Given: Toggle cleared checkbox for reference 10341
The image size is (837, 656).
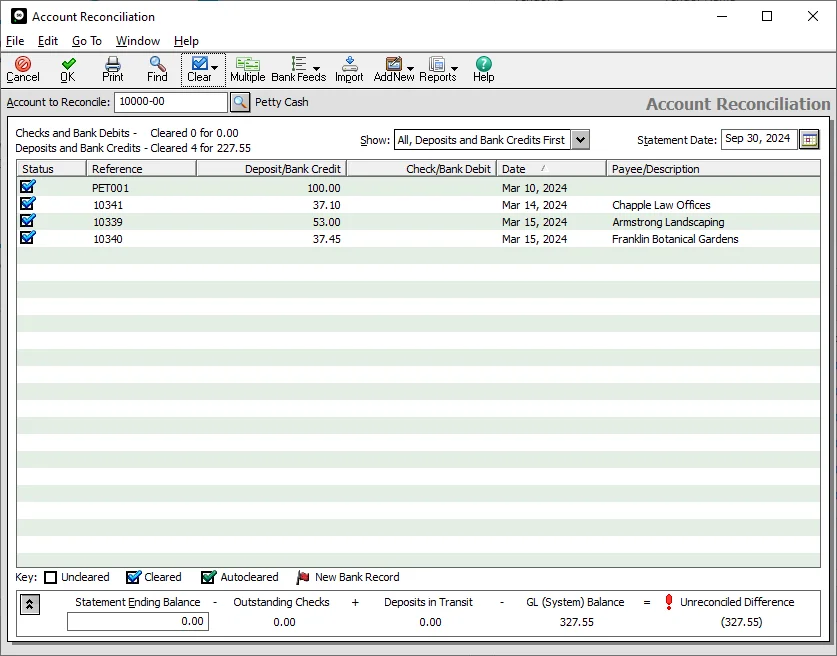Looking at the screenshot, I should [x=28, y=204].
